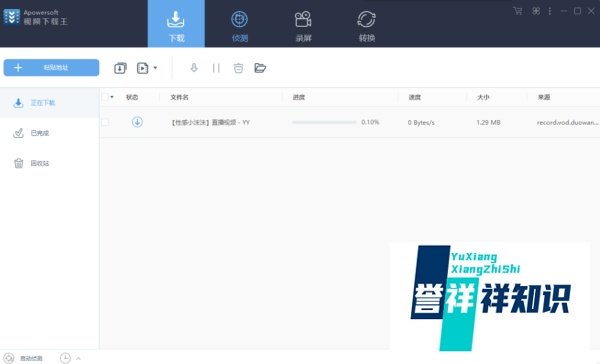This screenshot has height=364, width=600.
Task: Expand the dropdown beside select-all checkbox
Action: 112,97
